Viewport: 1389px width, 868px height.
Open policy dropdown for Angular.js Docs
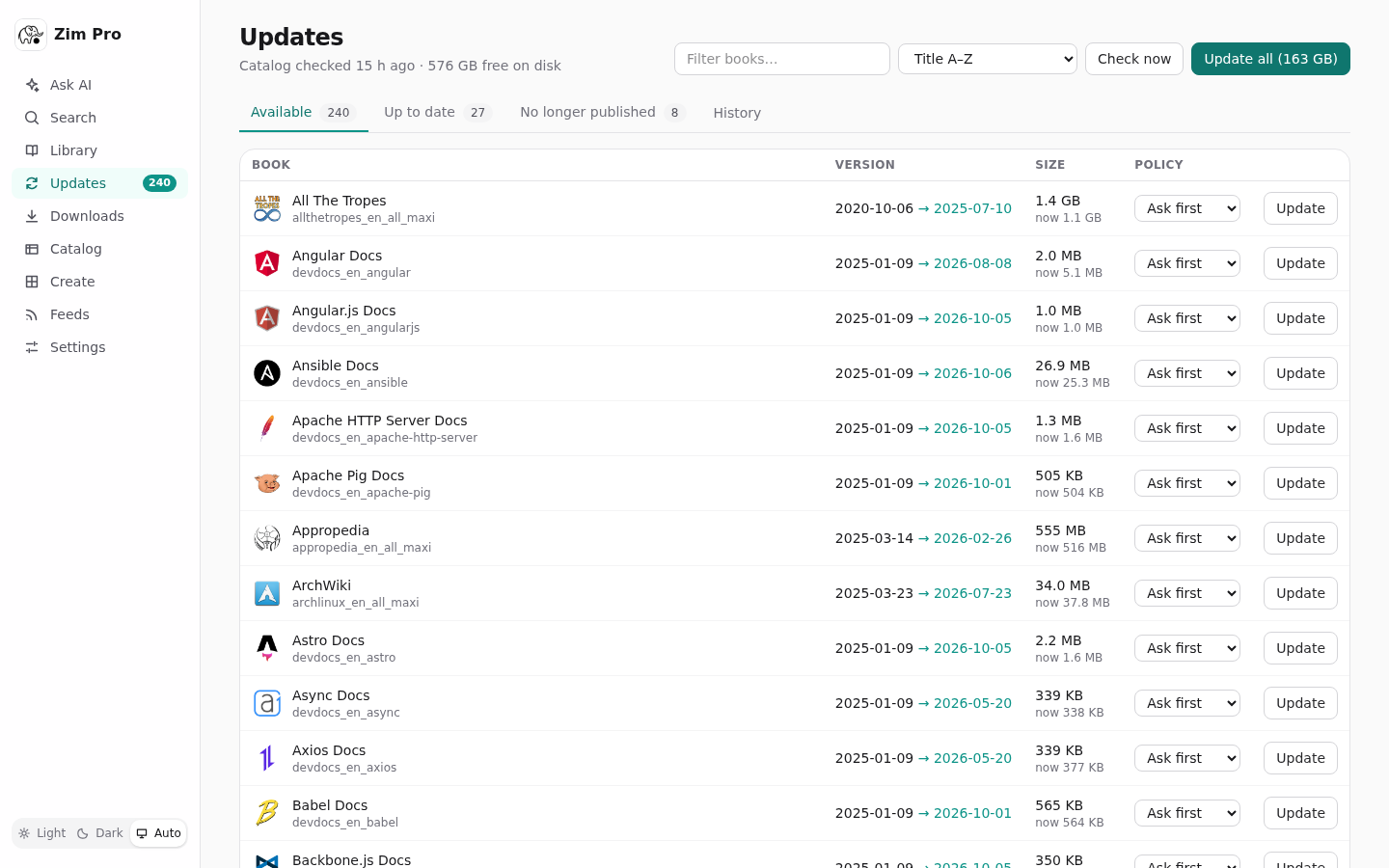coord(1187,318)
